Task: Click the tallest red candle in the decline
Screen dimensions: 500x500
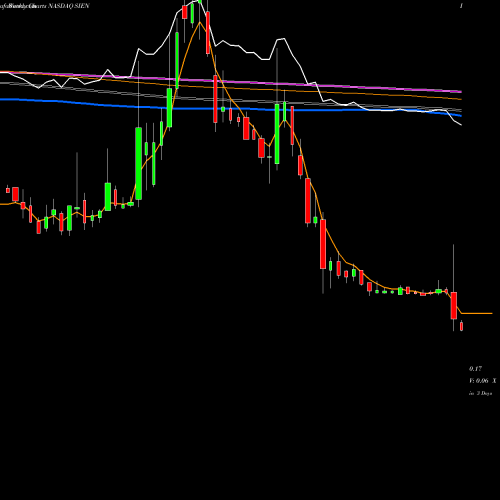Action: click(x=323, y=244)
